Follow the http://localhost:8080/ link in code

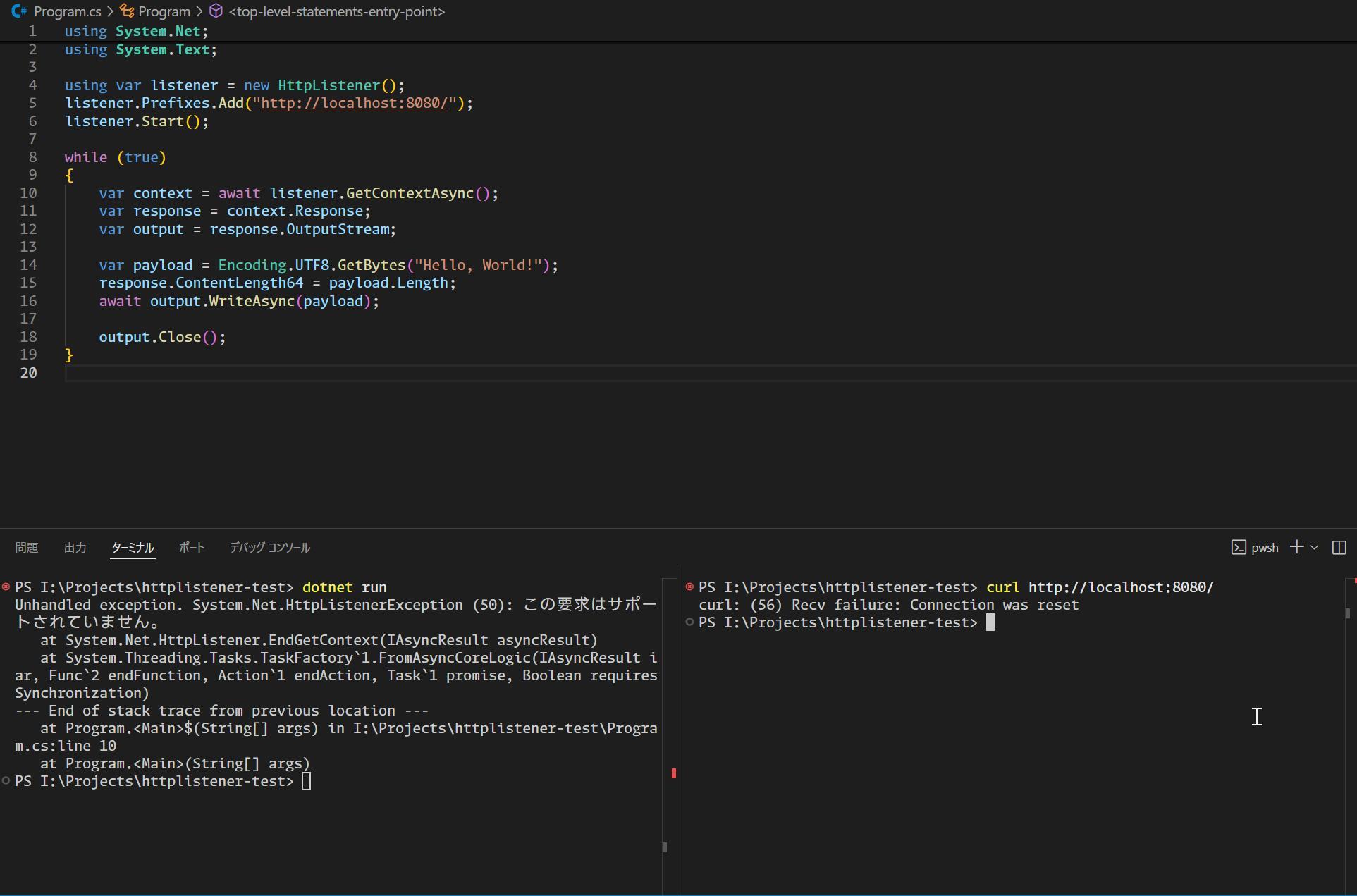tap(354, 103)
